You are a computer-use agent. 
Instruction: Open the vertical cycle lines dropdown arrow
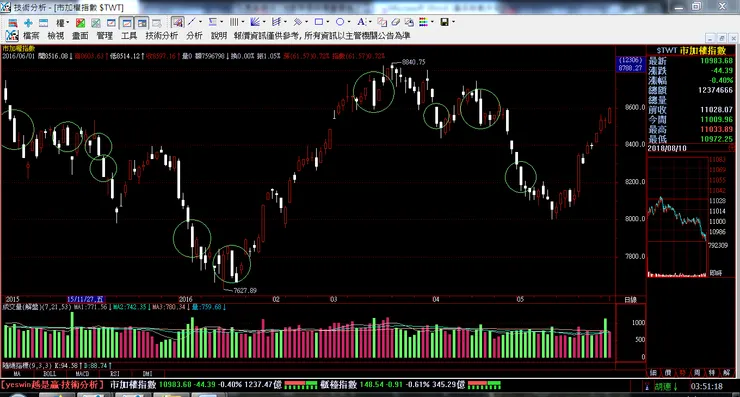pyautogui.click(x=243, y=22)
